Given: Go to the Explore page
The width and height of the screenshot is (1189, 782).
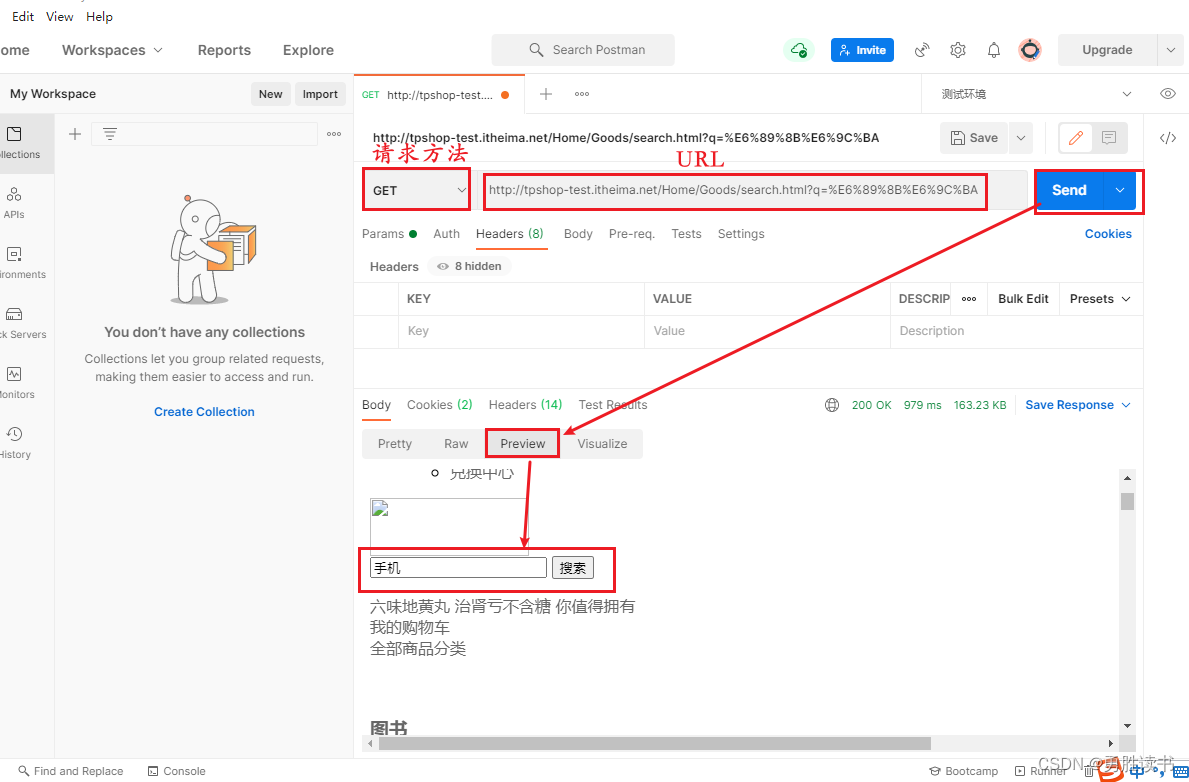Looking at the screenshot, I should [x=308, y=50].
